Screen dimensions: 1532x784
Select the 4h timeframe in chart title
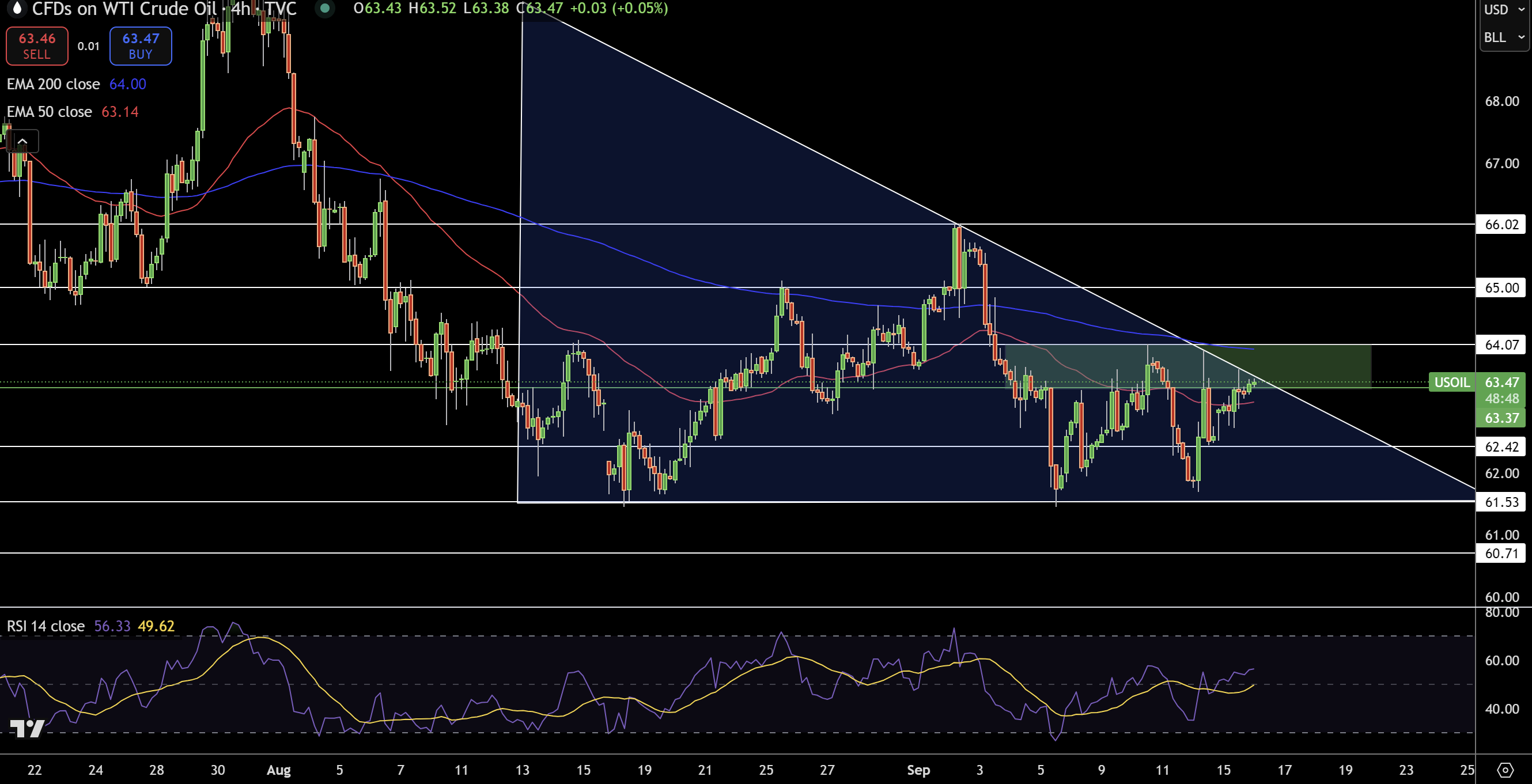point(240,9)
